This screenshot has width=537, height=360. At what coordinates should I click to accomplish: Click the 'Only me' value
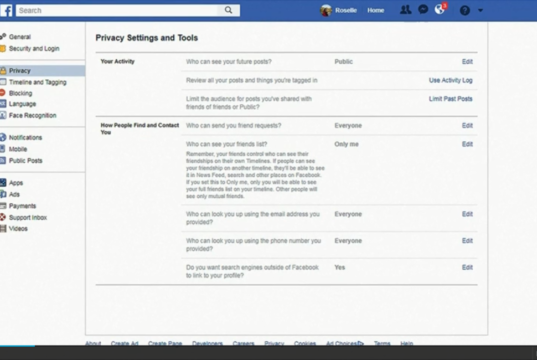(x=346, y=144)
